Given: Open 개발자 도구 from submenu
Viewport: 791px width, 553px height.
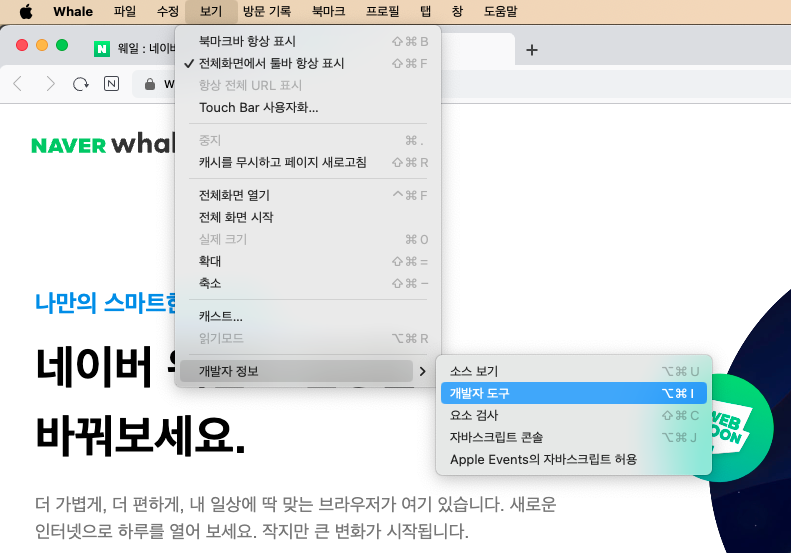Looking at the screenshot, I should [x=574, y=393].
